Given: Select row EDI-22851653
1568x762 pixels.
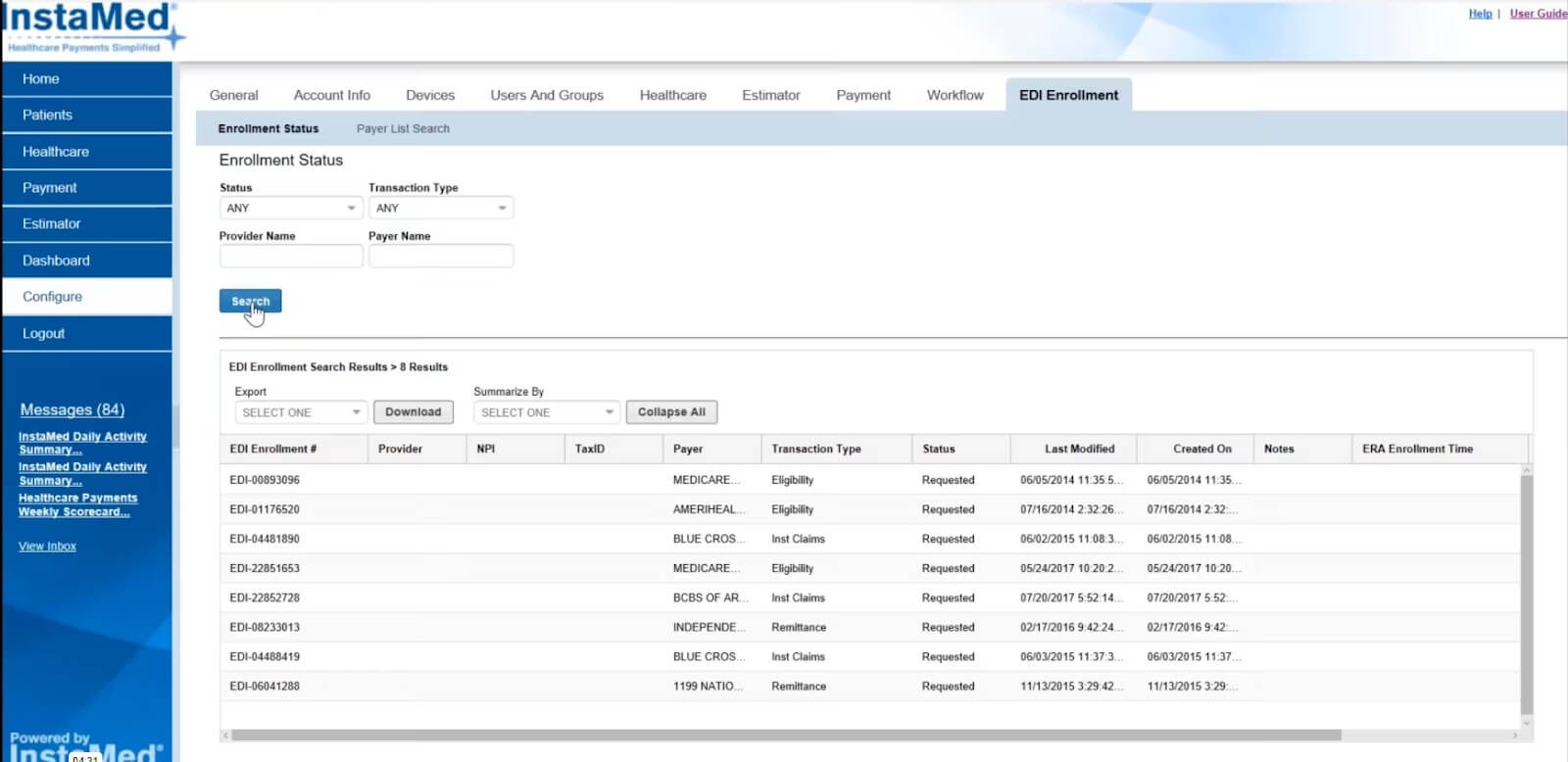Looking at the screenshot, I should tap(869, 568).
